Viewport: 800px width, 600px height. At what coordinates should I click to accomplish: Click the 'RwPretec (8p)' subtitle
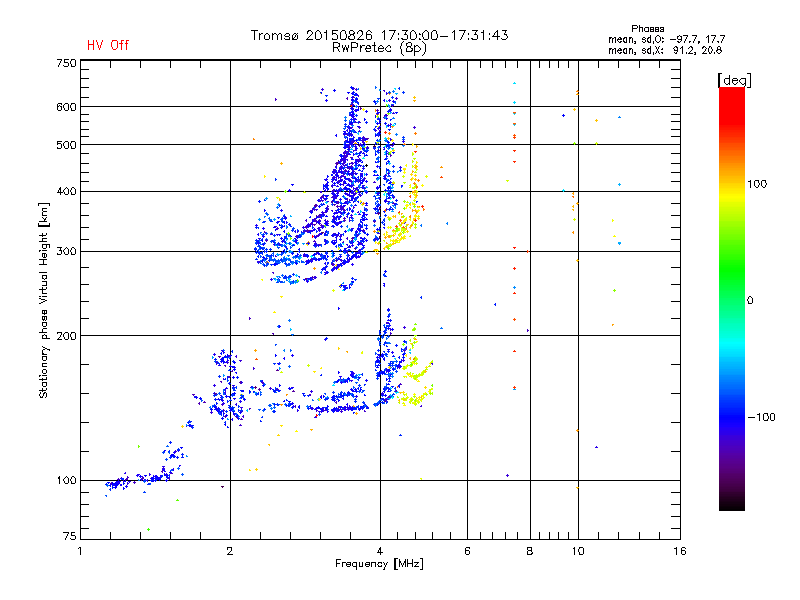[379, 48]
